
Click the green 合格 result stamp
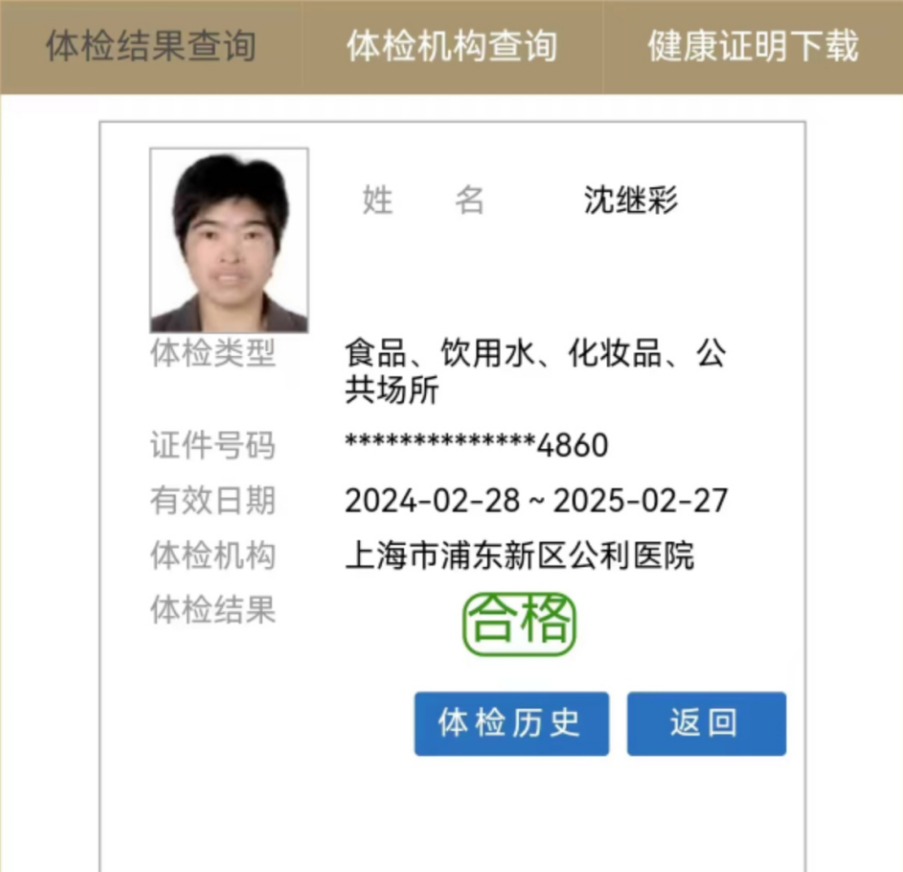pos(519,624)
